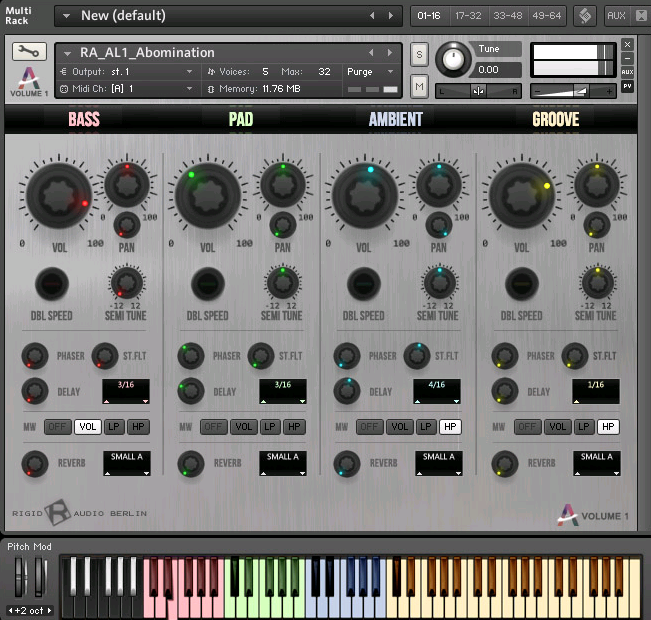Click the GROOVE SEMI TUNE knob
The image size is (651, 620).
click(597, 283)
